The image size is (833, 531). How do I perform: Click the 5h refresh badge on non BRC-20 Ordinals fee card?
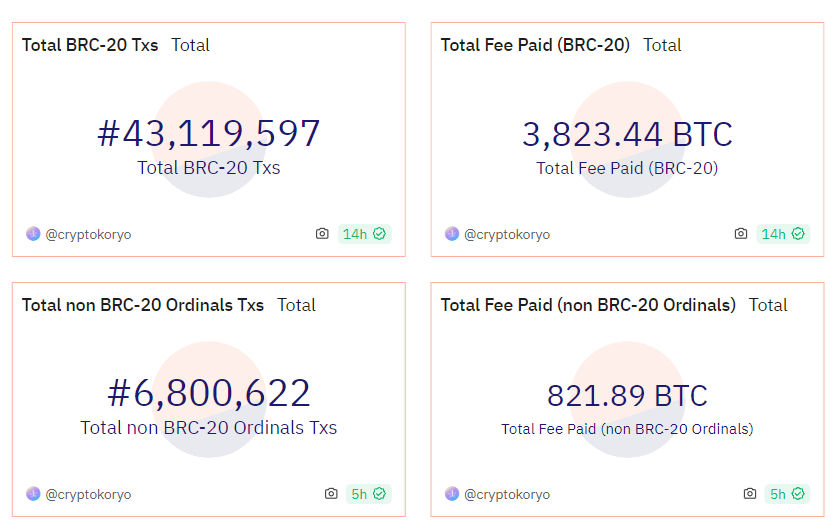[x=787, y=494]
